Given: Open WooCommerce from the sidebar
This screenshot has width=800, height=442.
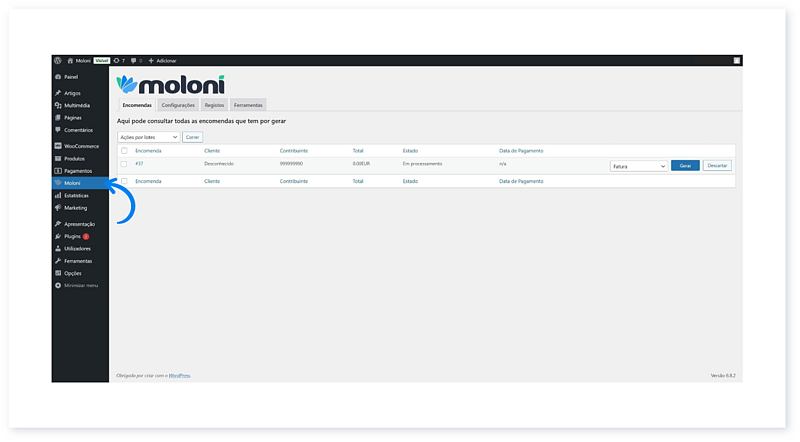Looking at the screenshot, I should [80, 146].
